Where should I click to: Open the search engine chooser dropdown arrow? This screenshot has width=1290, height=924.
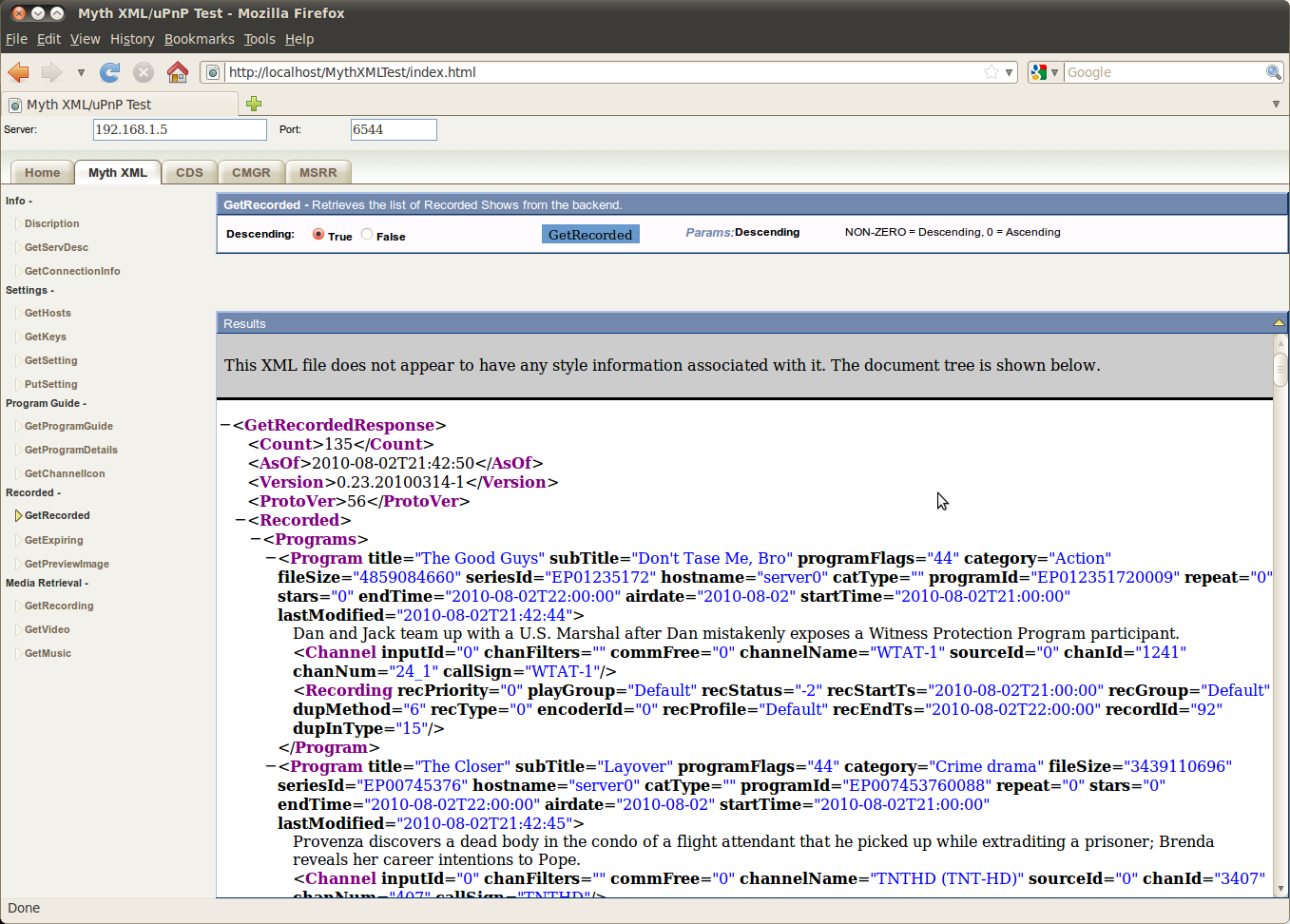click(1054, 72)
